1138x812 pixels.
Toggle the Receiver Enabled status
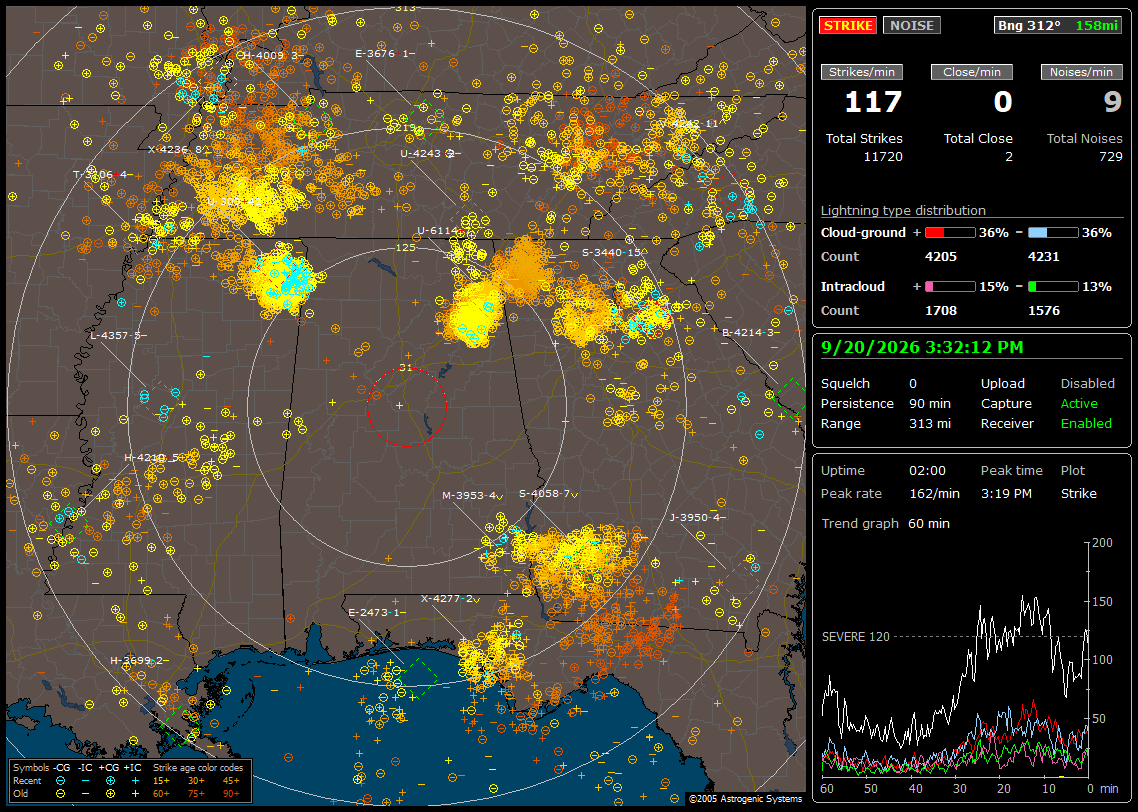tap(1086, 424)
